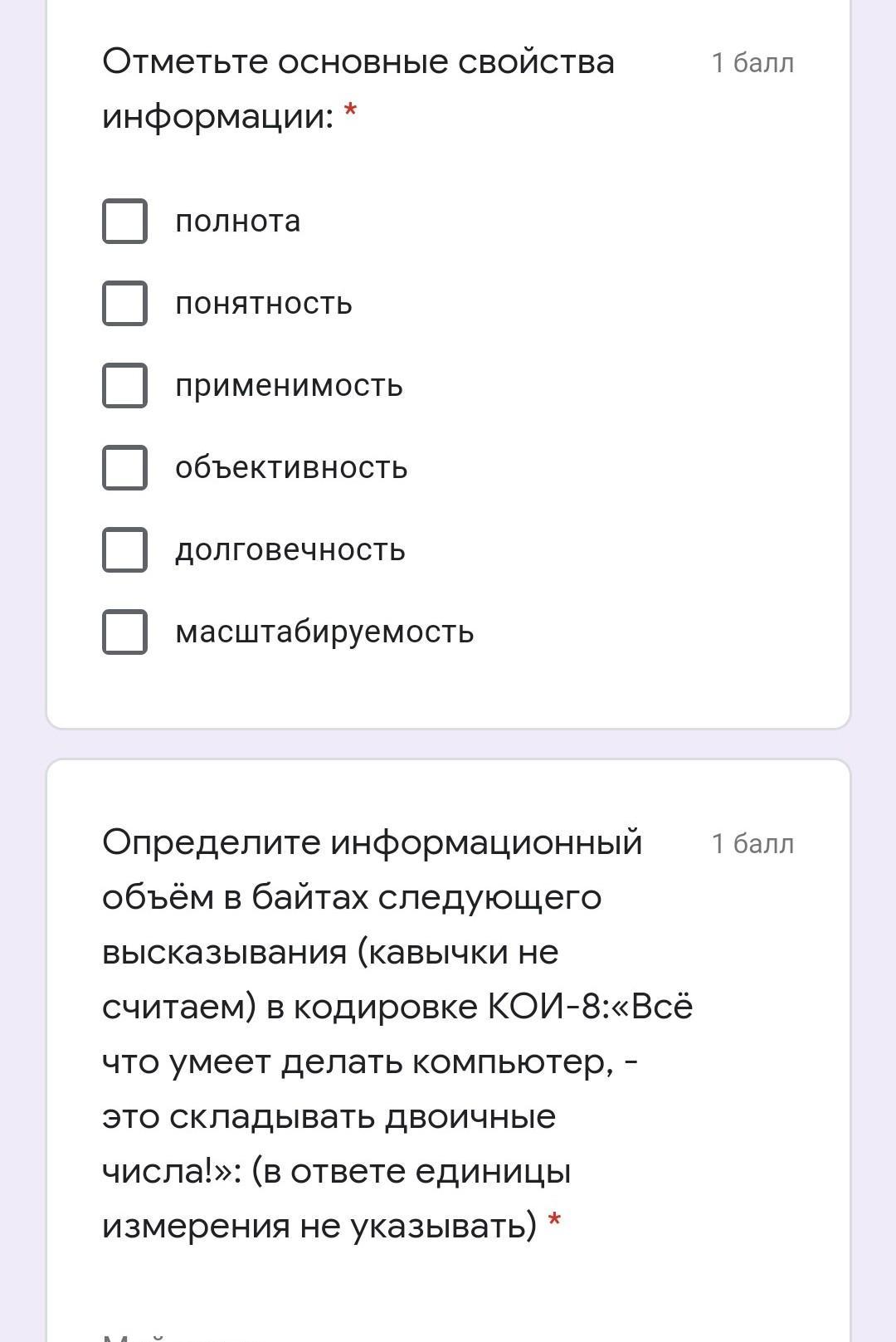Screen dimensions: 896x1342
Task: Select the 'объективность' checkbox square
Action: [124, 467]
